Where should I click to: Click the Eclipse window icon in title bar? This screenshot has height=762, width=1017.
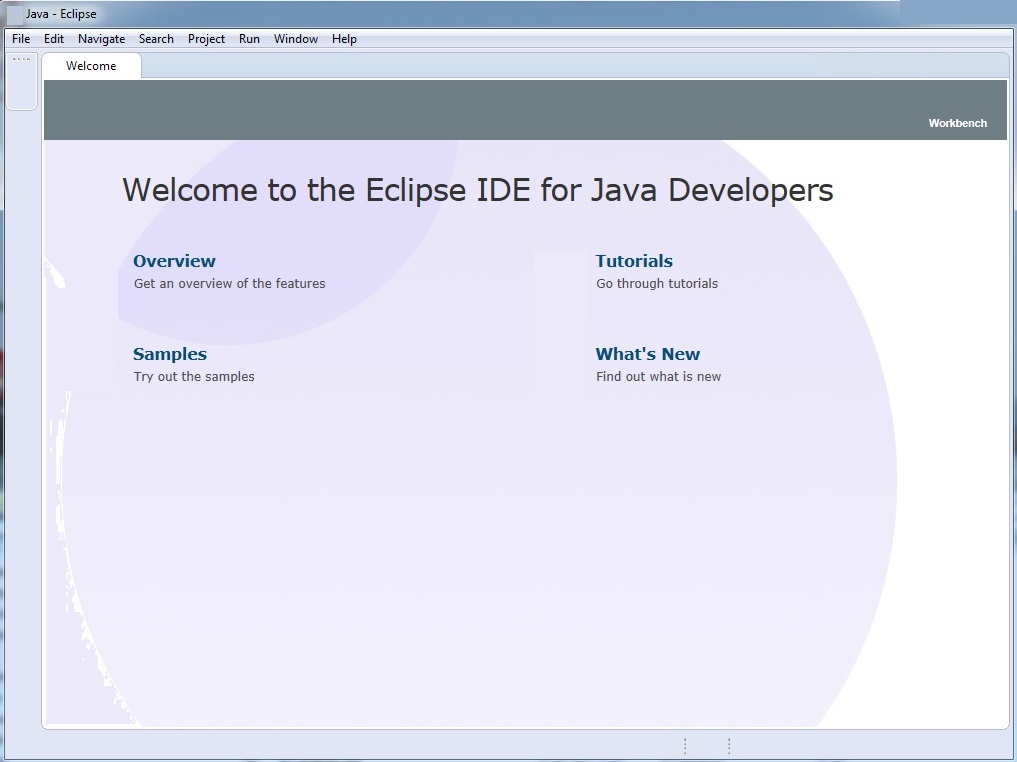14,14
